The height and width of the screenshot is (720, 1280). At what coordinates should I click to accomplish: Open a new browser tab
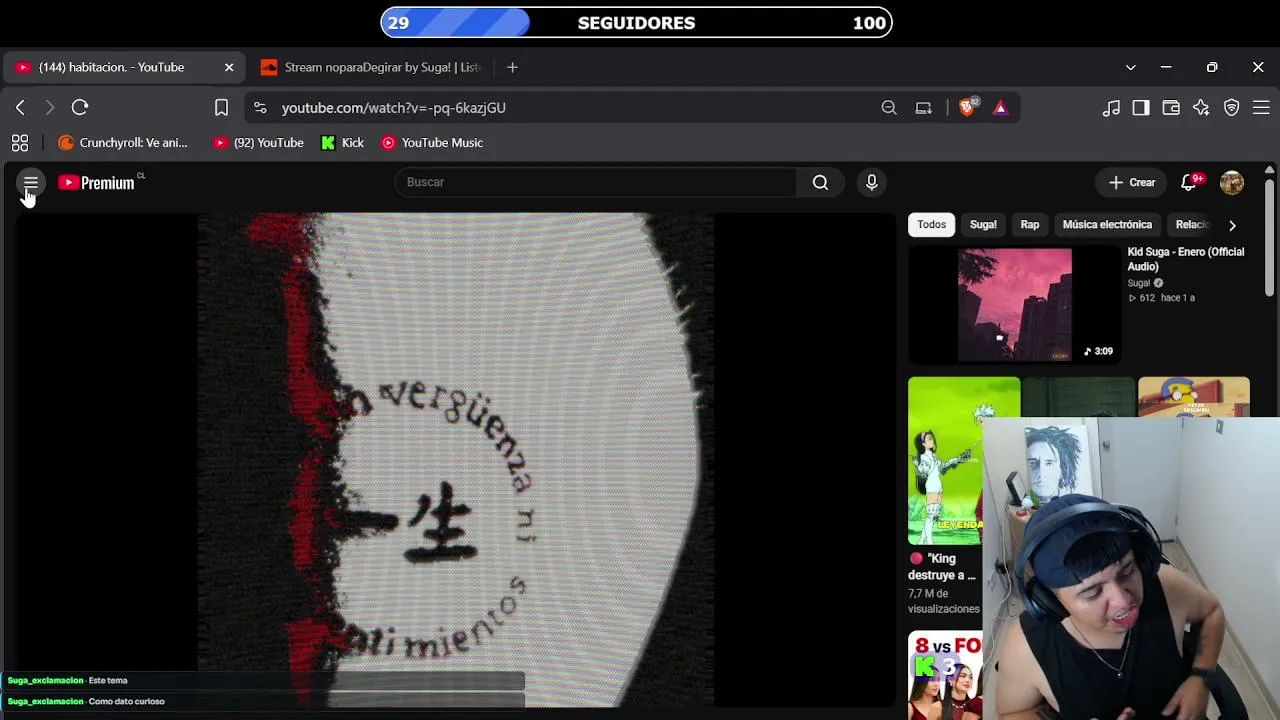pos(512,67)
